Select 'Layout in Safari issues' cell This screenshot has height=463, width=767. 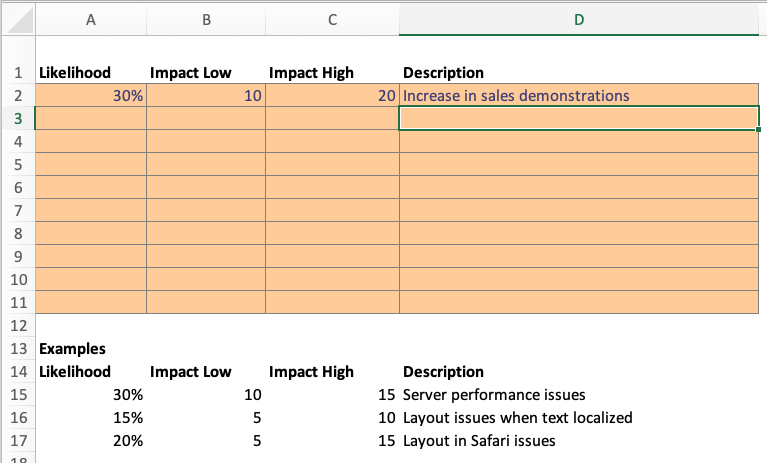coord(579,441)
